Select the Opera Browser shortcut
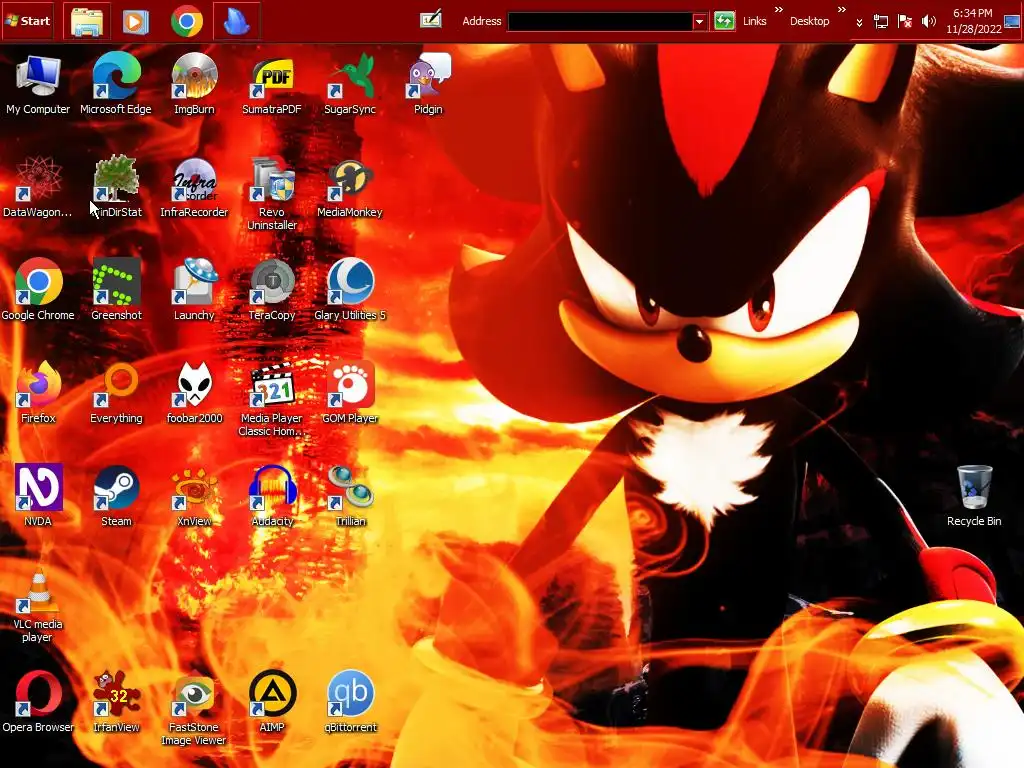The image size is (1024, 768). pos(38,701)
